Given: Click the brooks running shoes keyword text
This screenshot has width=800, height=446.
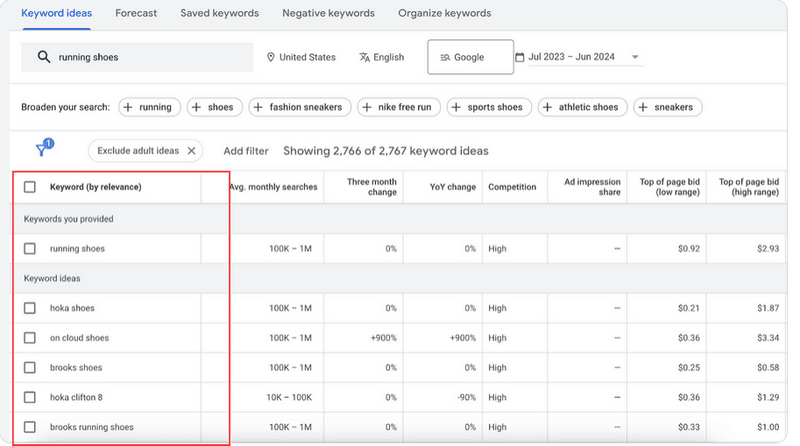Looking at the screenshot, I should [x=92, y=427].
